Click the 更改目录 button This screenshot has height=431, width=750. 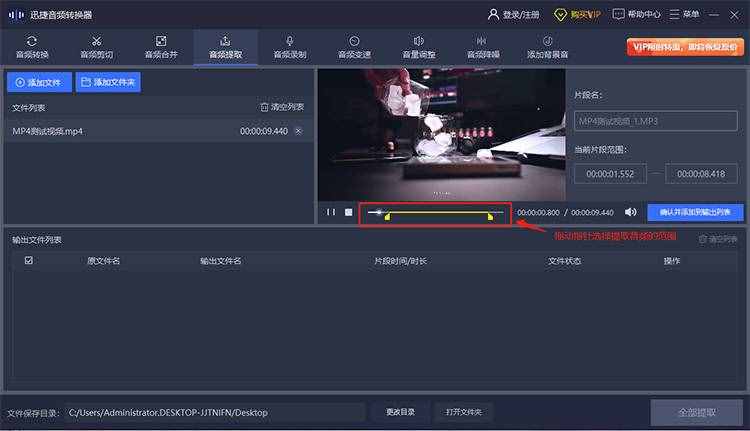coord(401,412)
